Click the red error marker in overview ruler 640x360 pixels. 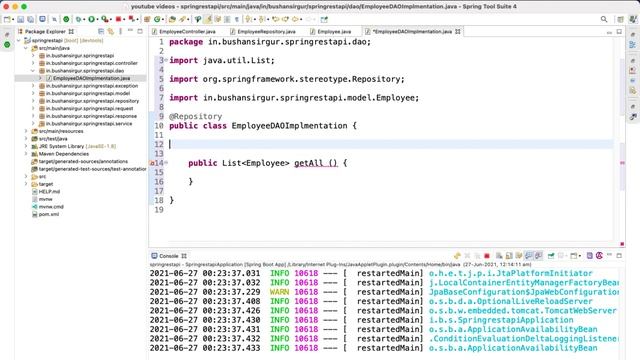pos(622,163)
